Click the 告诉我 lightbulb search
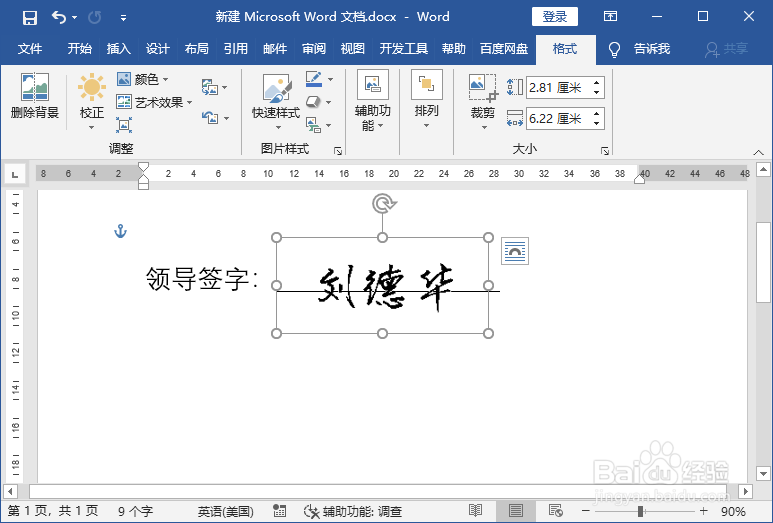The width and height of the screenshot is (773, 523). 639,49
